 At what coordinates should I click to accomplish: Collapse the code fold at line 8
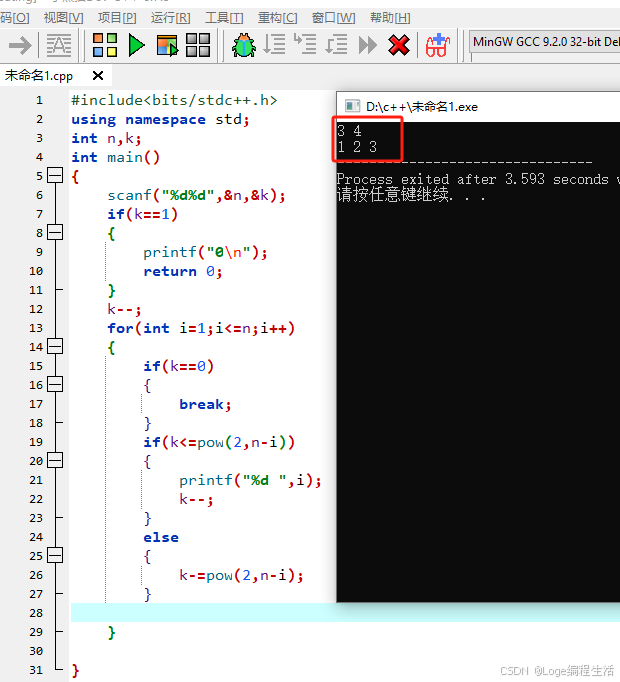click(x=55, y=233)
